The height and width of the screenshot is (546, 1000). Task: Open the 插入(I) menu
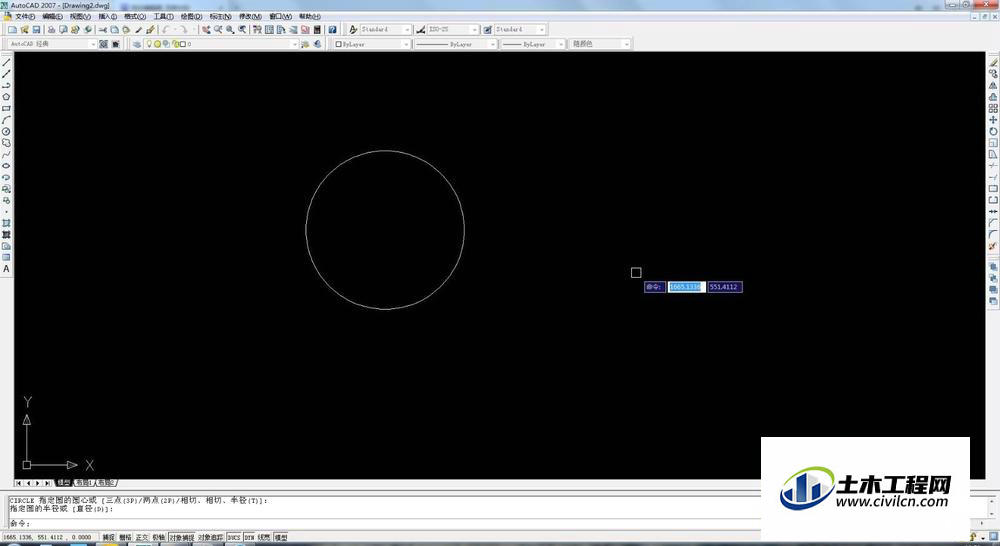point(108,17)
